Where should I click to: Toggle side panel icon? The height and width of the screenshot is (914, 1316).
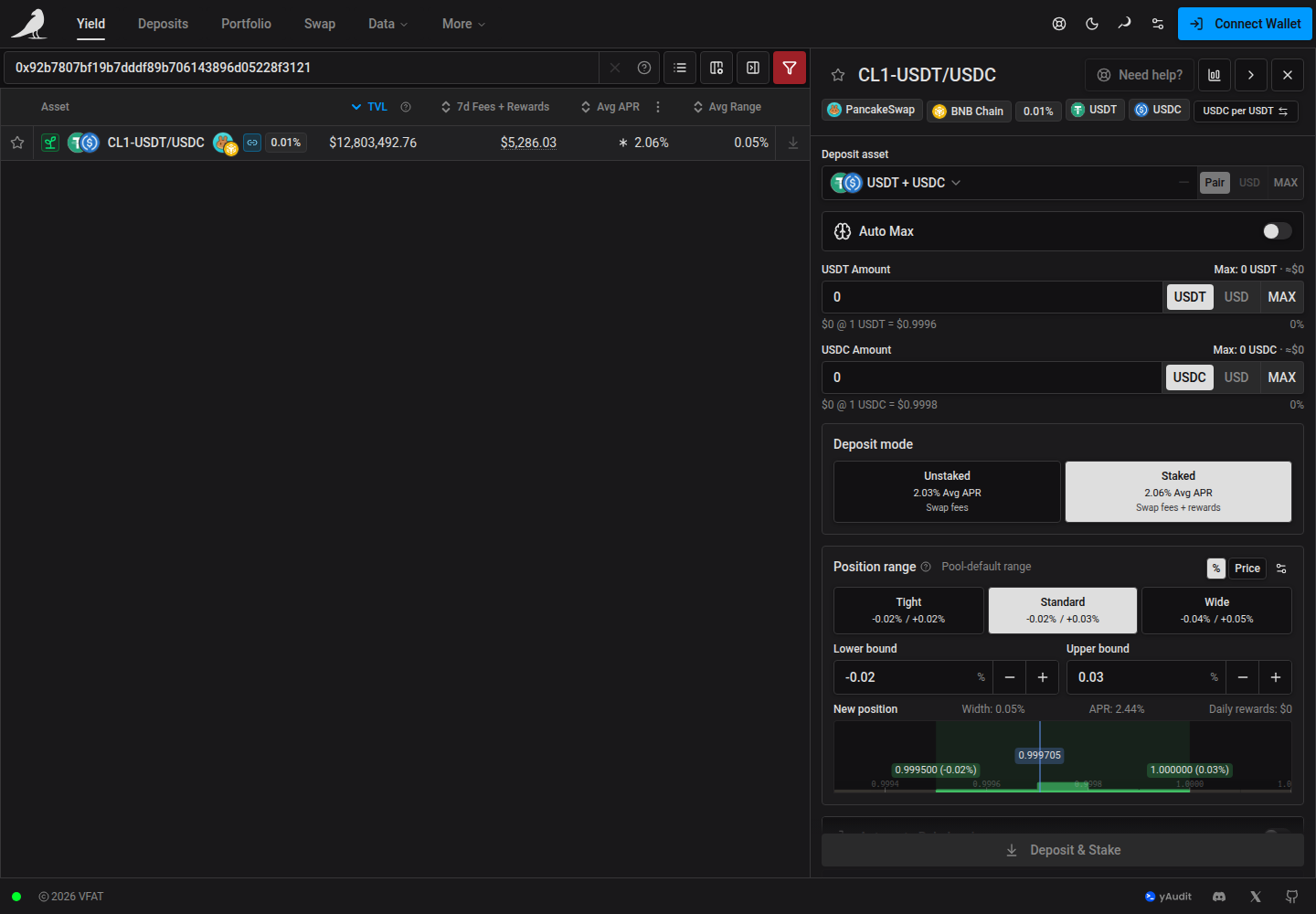coord(753,68)
